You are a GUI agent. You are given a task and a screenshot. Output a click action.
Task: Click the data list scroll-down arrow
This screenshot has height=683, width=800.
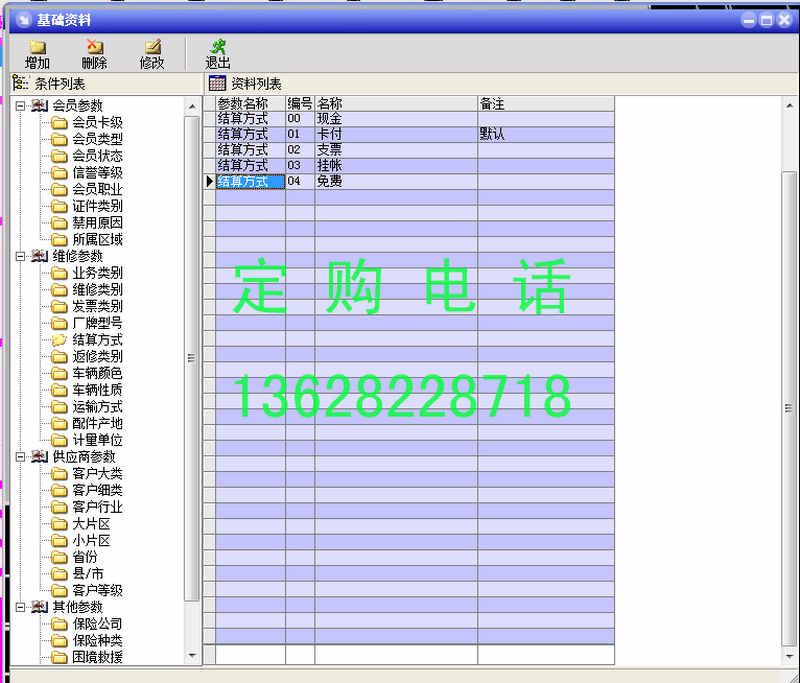[x=789, y=656]
